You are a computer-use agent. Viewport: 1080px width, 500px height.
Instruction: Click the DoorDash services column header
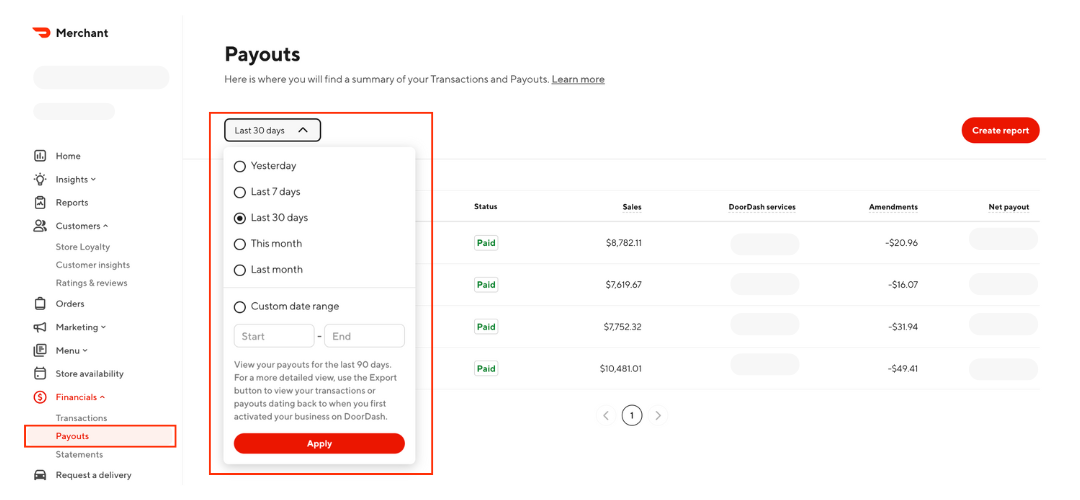(x=762, y=207)
